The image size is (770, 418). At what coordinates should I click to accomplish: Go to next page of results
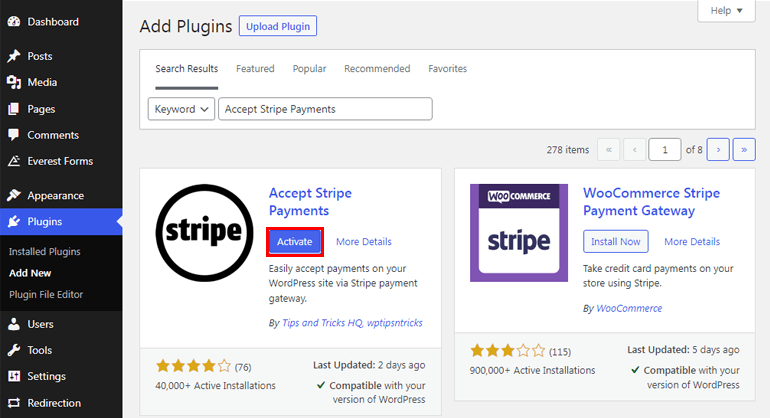[718, 150]
